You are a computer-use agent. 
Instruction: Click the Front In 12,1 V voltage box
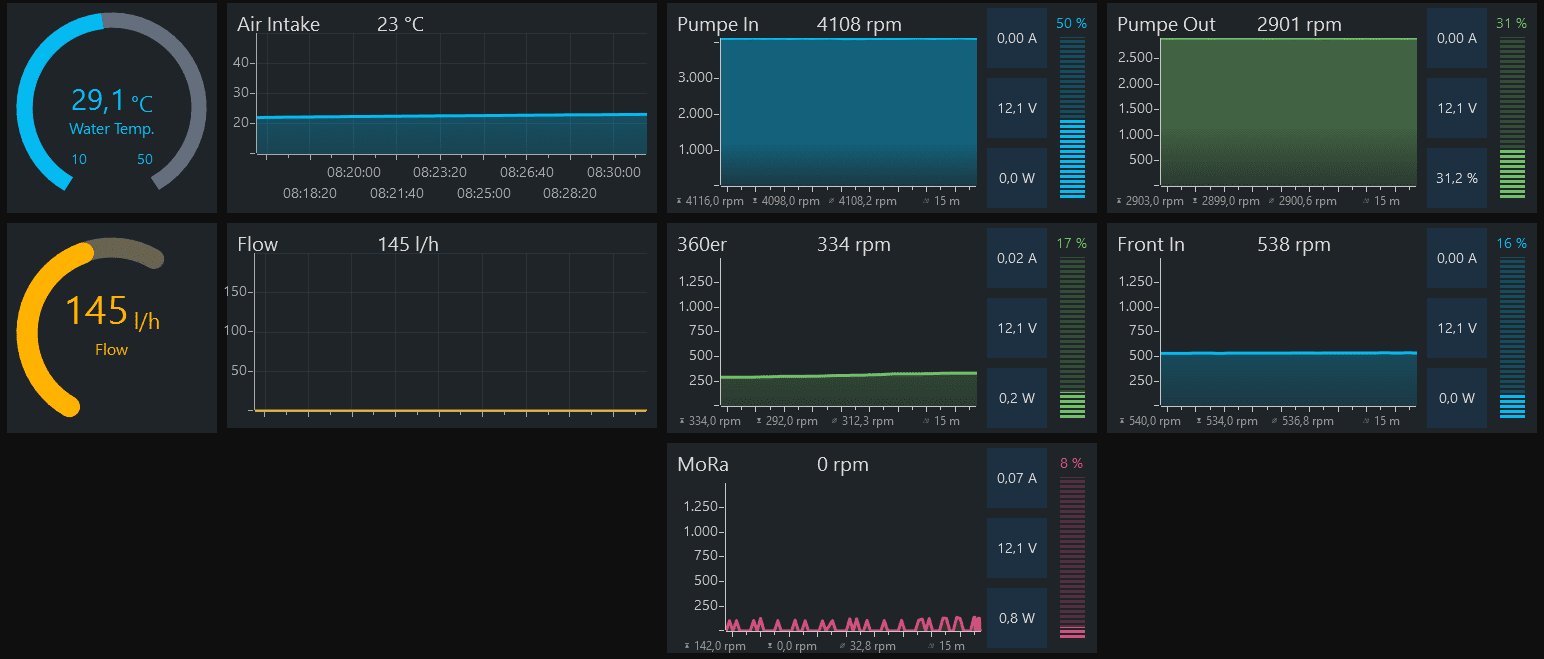pos(1457,328)
